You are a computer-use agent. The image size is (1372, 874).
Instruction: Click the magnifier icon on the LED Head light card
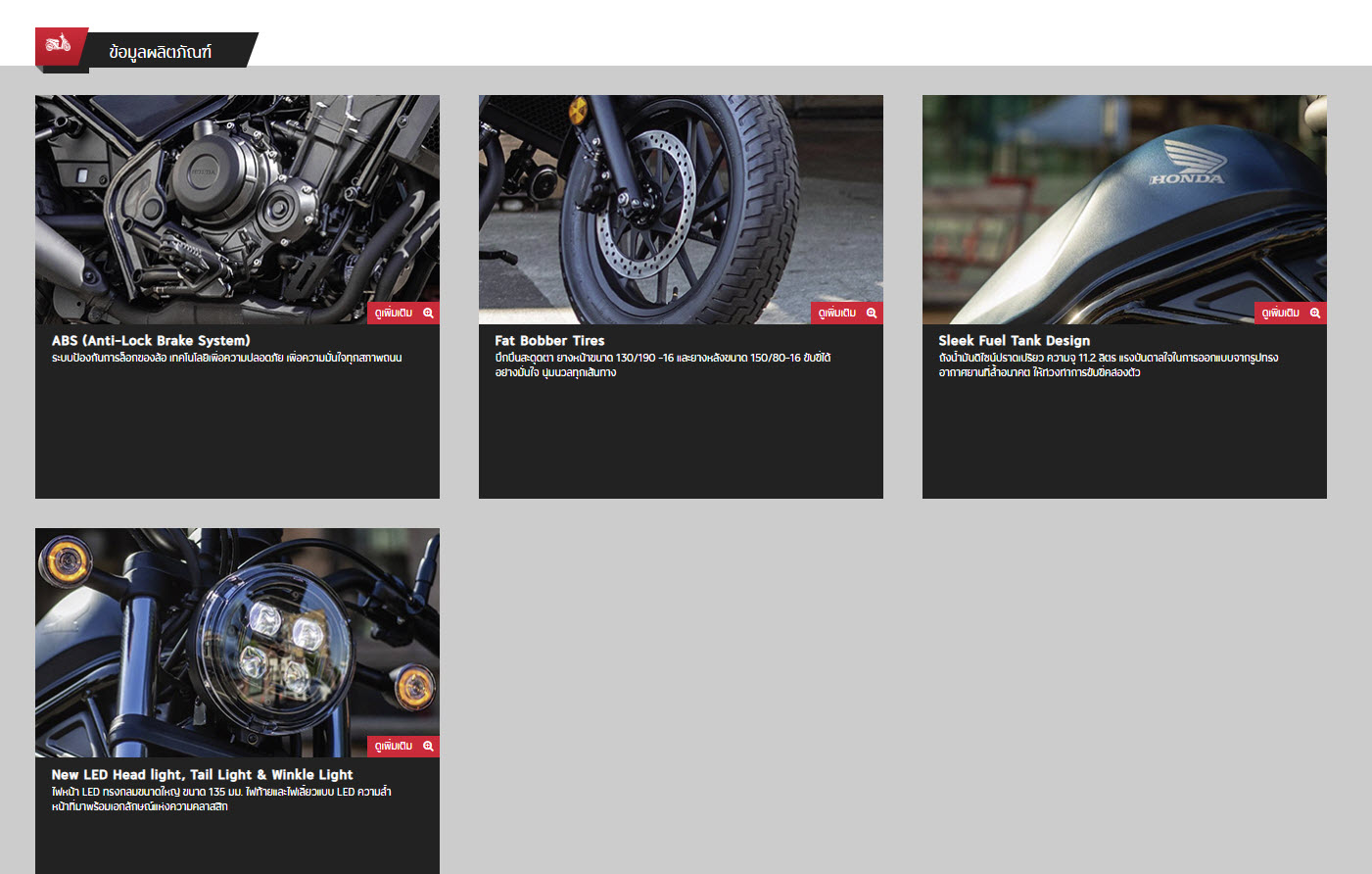(x=428, y=747)
